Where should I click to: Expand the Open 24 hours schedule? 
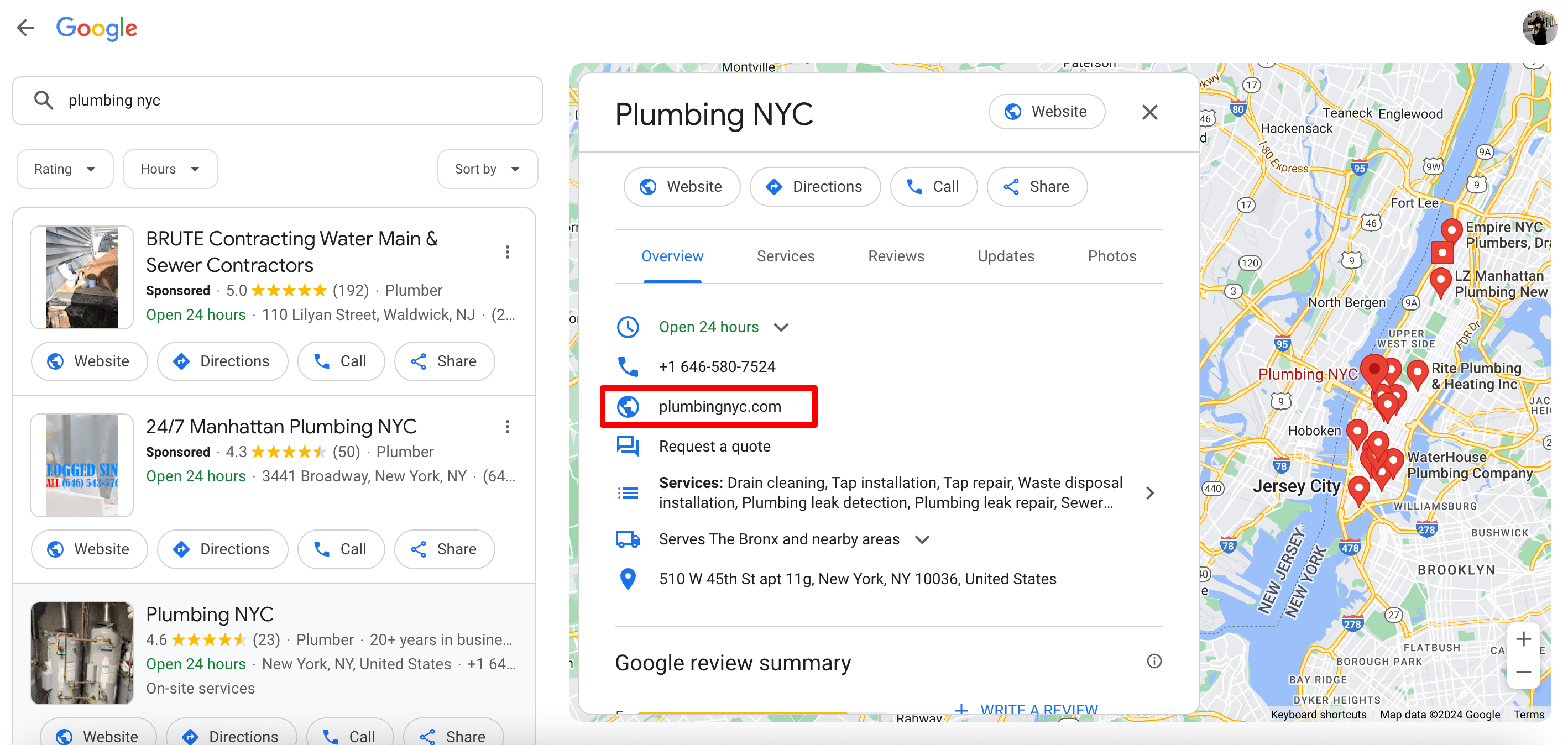point(781,328)
